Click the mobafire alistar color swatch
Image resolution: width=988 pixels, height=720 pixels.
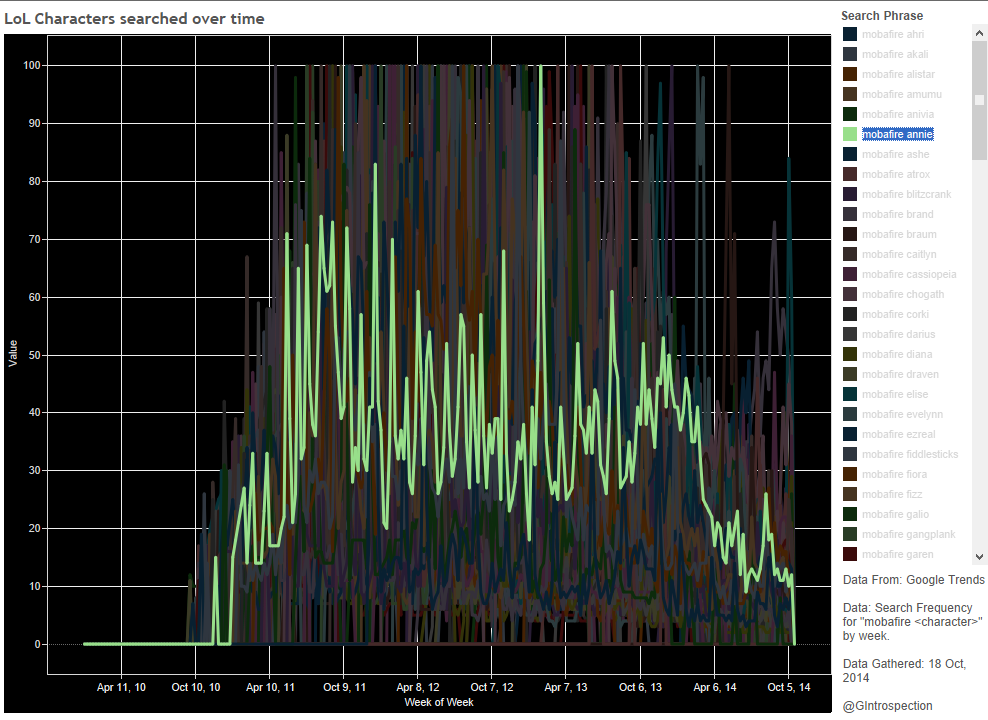[x=850, y=75]
